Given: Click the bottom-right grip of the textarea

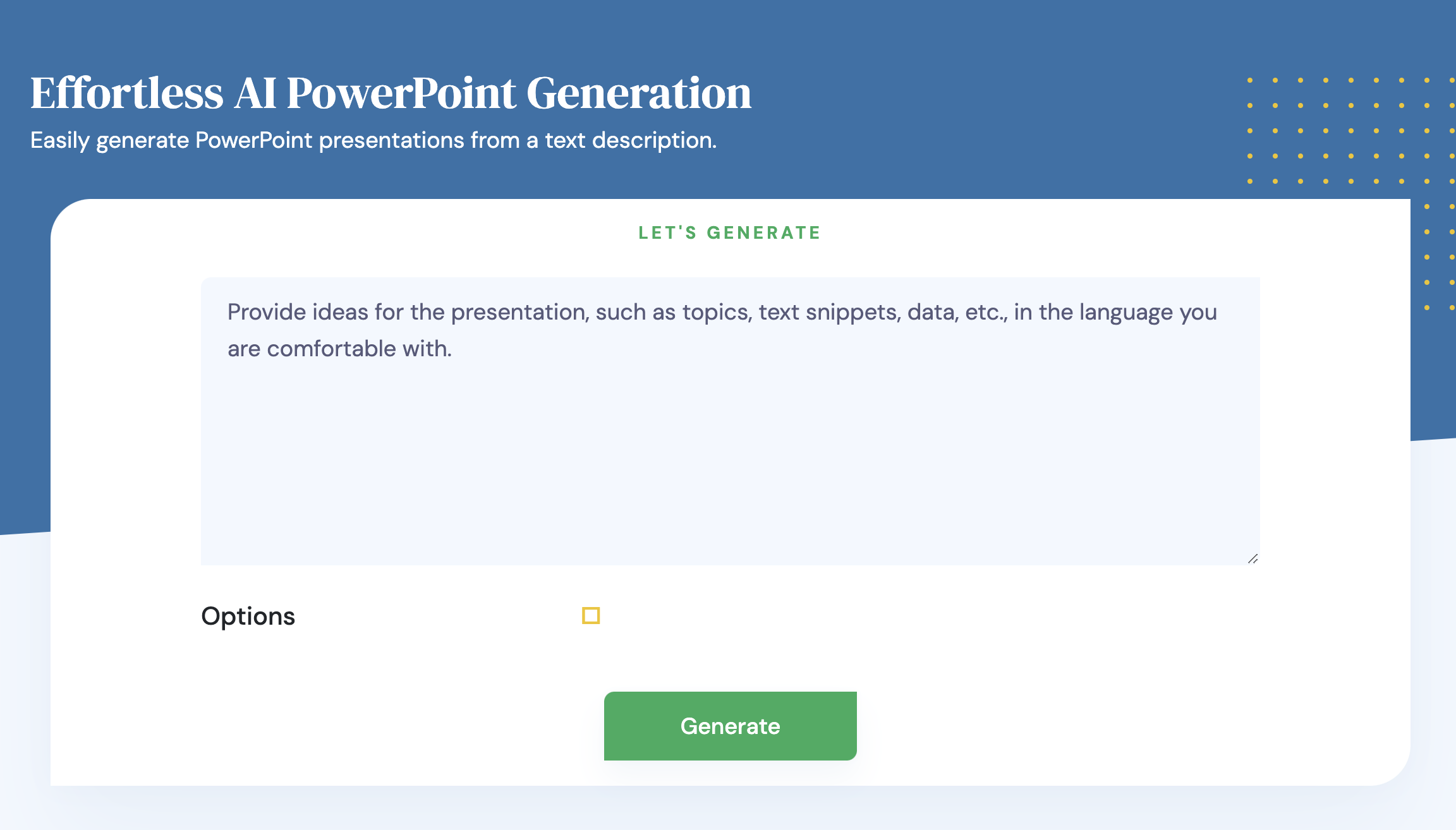Looking at the screenshot, I should pyautogui.click(x=1253, y=558).
